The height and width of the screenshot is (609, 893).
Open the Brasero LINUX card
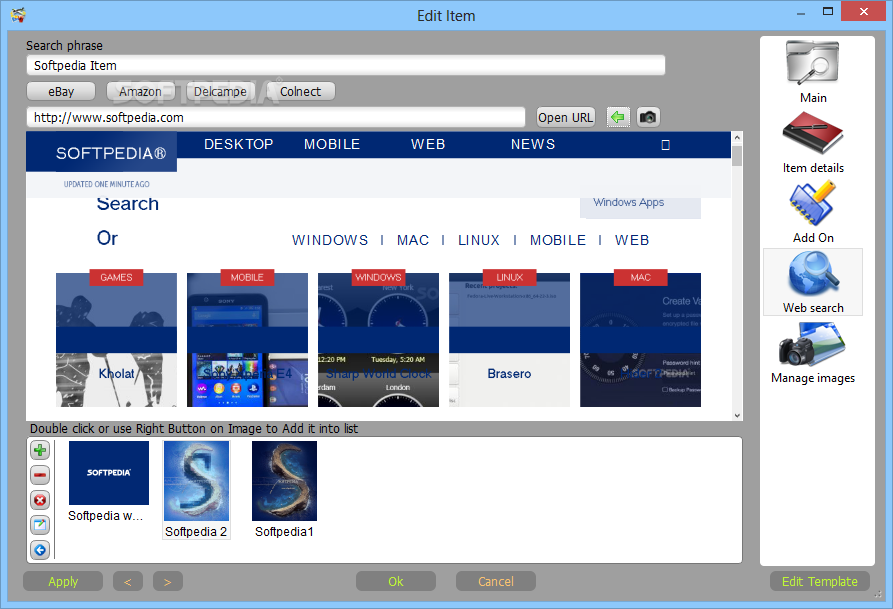(509, 340)
